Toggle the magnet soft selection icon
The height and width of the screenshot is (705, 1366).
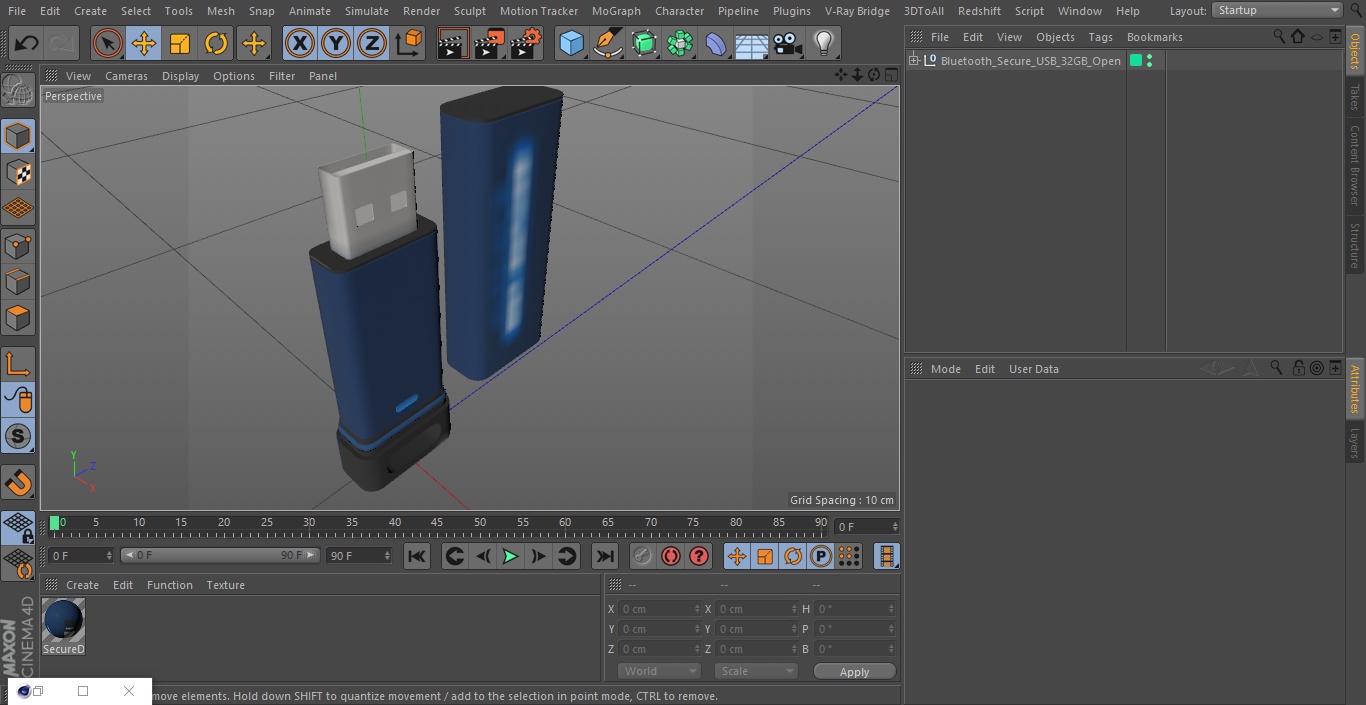click(x=18, y=482)
